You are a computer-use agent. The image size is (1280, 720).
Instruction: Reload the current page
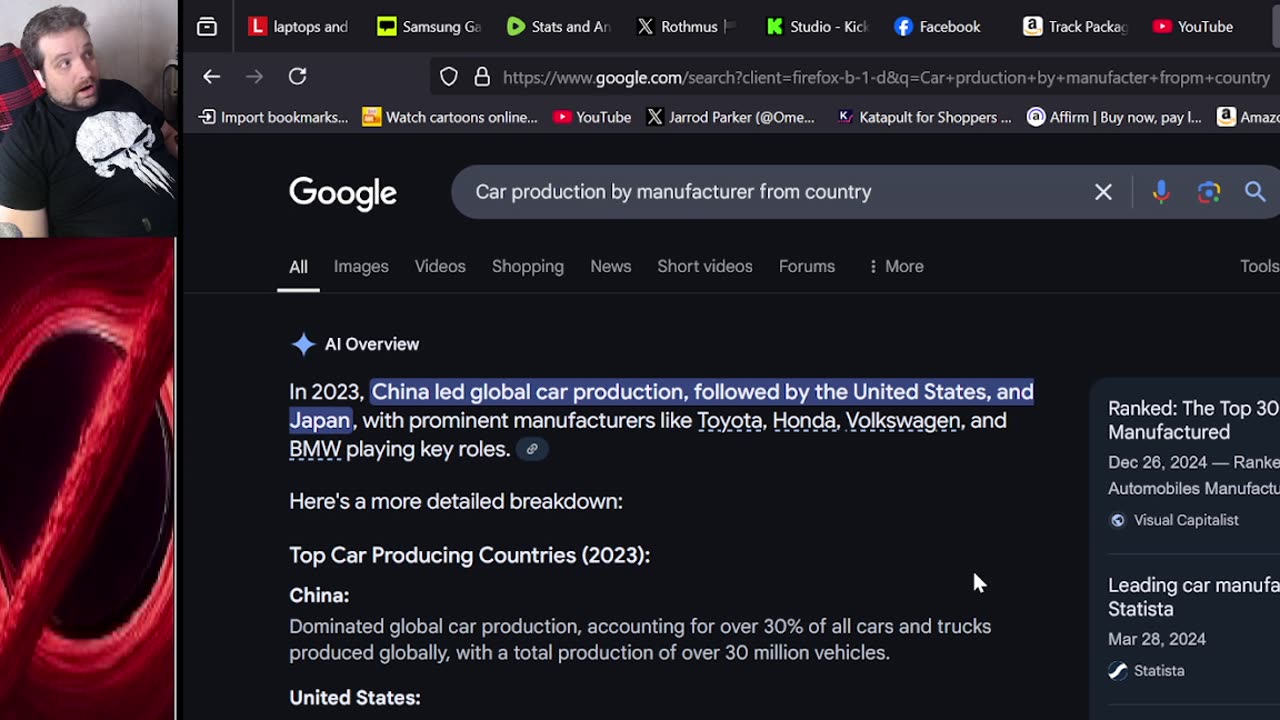pyautogui.click(x=297, y=77)
